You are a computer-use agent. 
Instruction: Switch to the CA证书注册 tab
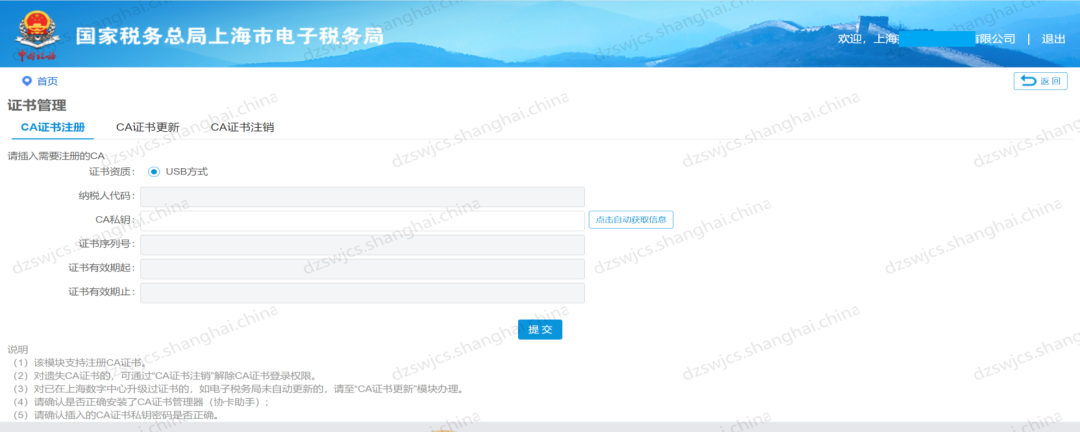[x=53, y=127]
